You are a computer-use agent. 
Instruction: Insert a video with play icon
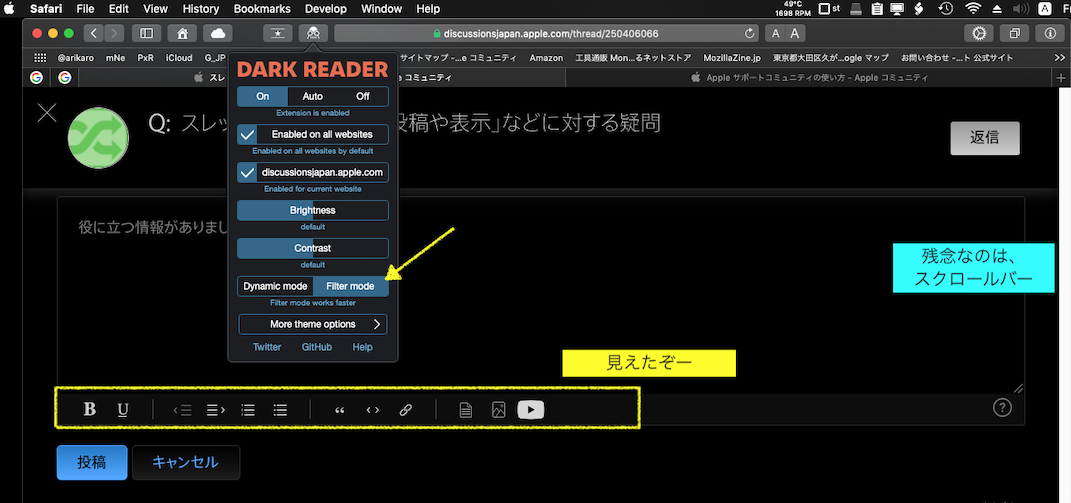[x=531, y=409]
